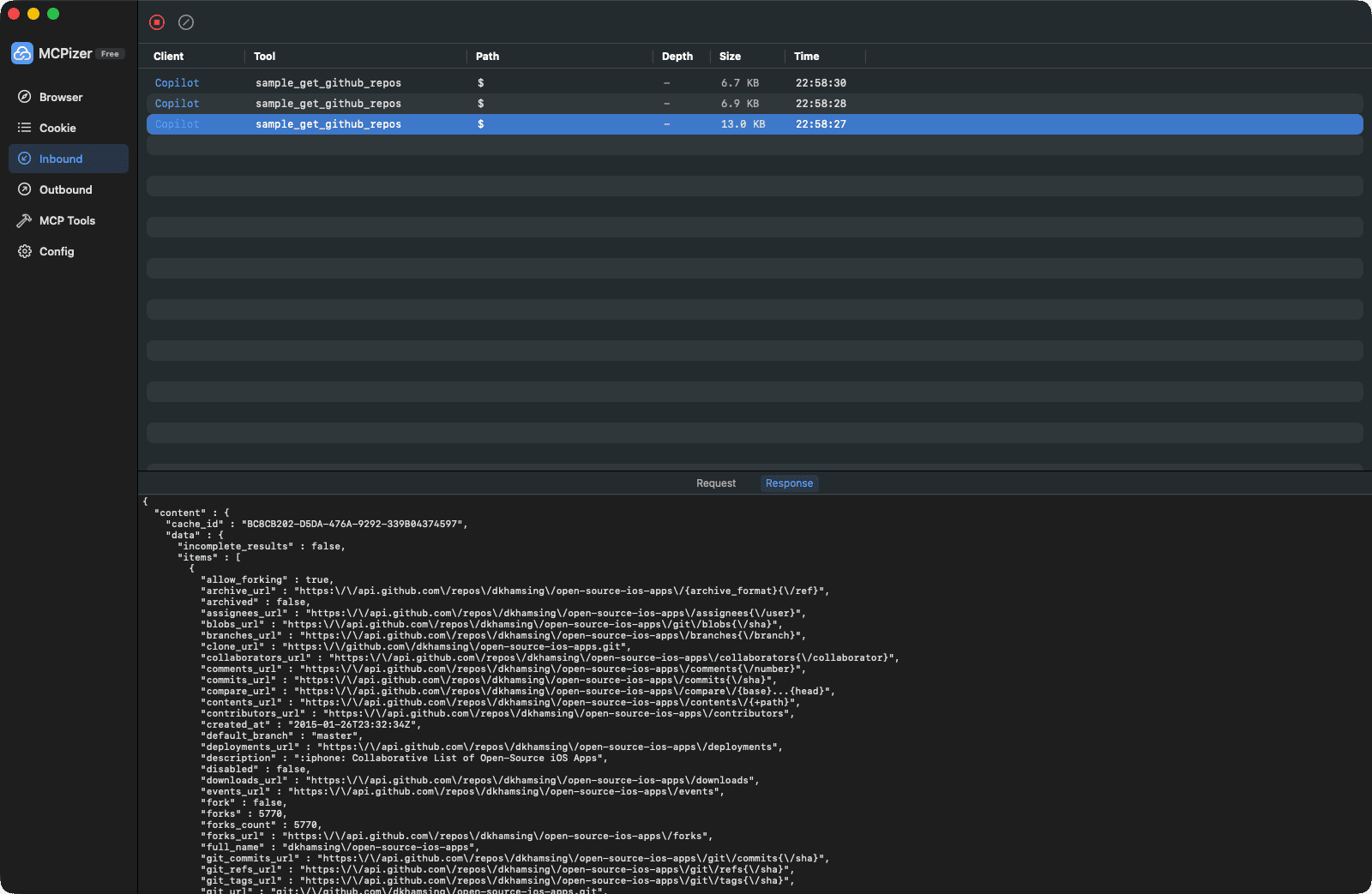The width and height of the screenshot is (1372, 894).
Task: Click the Browser compass icon in sidebar
Action: tap(25, 97)
